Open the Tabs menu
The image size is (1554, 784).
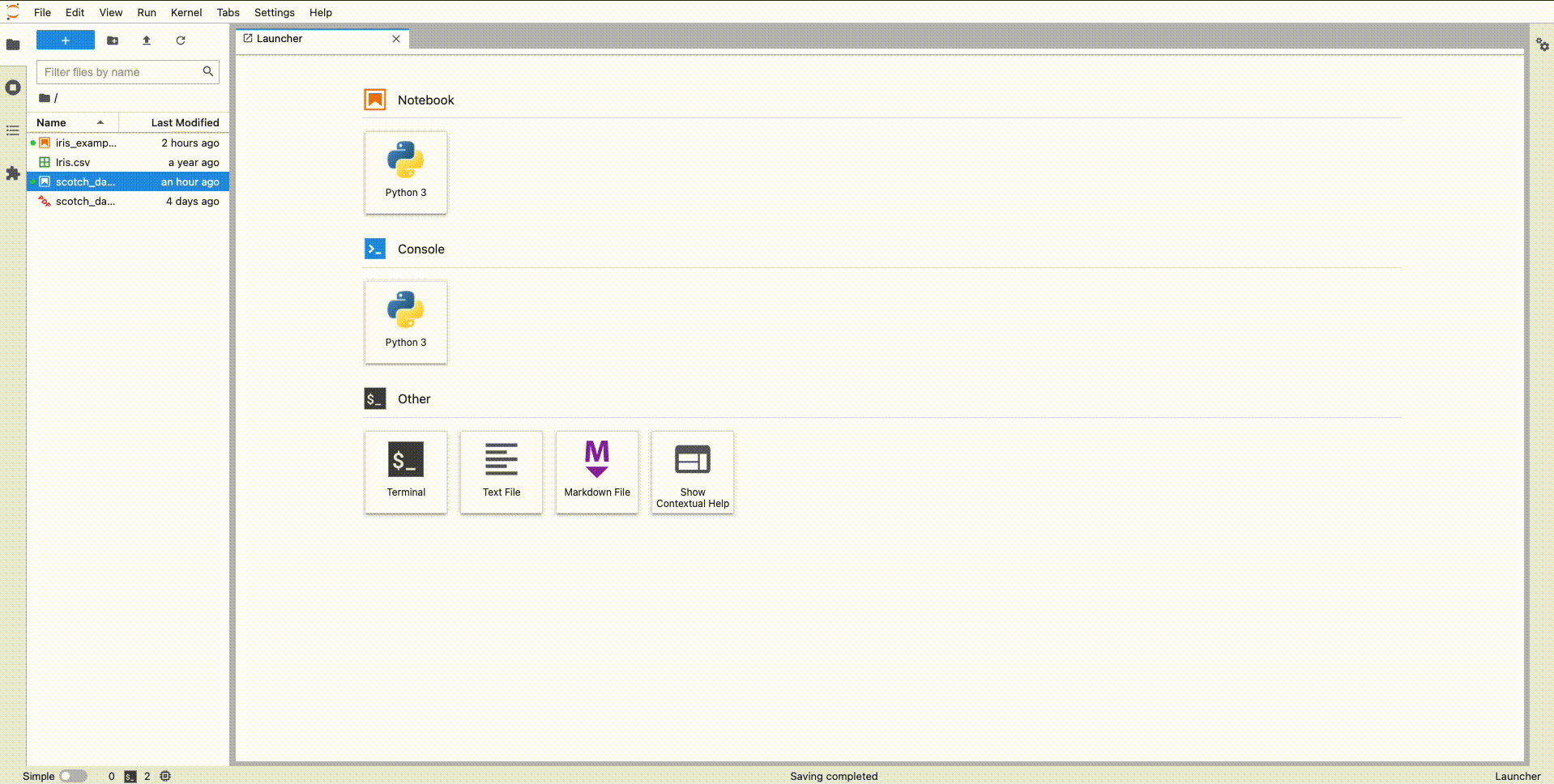tap(228, 12)
